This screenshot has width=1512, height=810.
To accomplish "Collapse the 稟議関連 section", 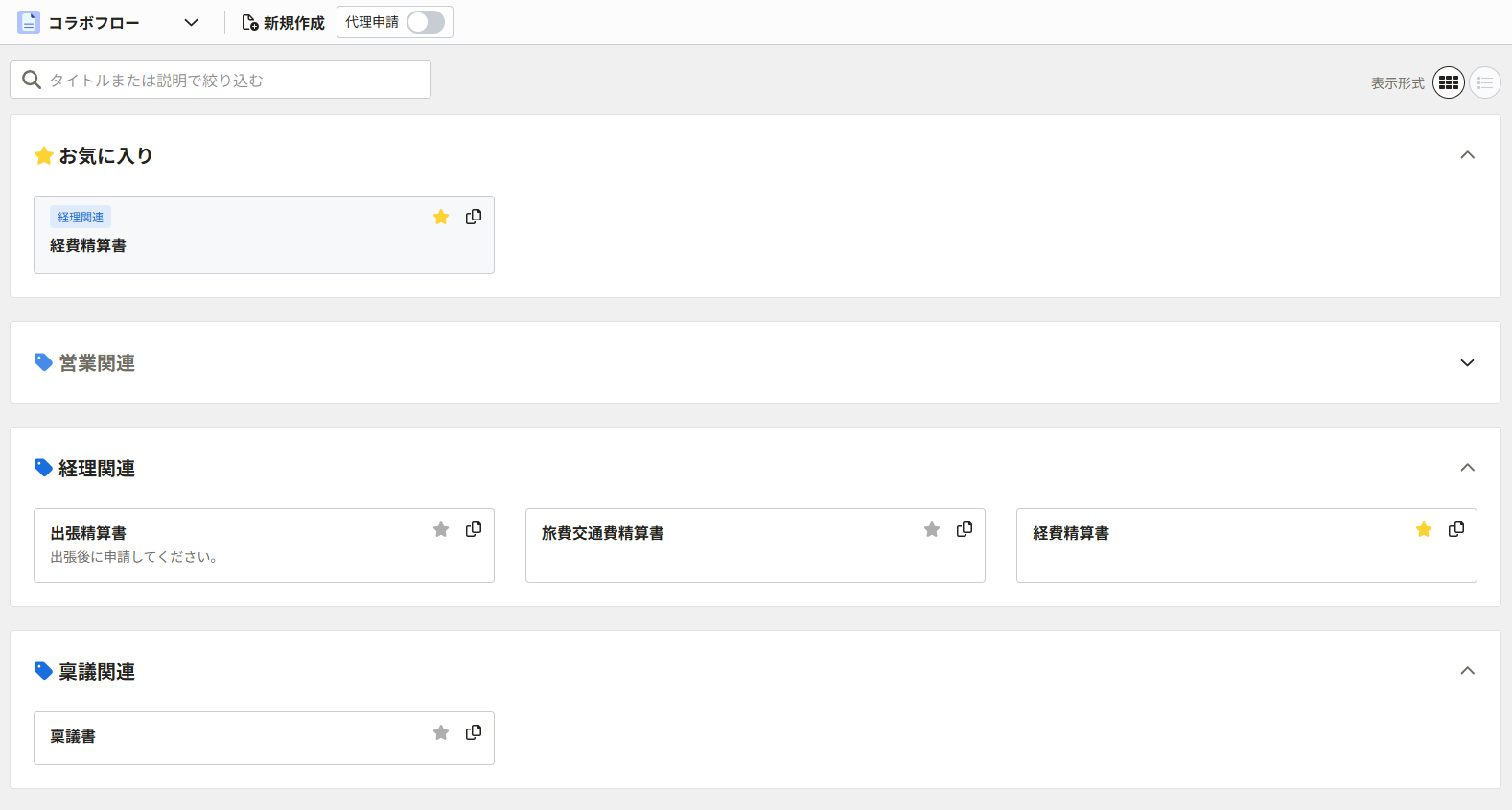I will click(1467, 671).
